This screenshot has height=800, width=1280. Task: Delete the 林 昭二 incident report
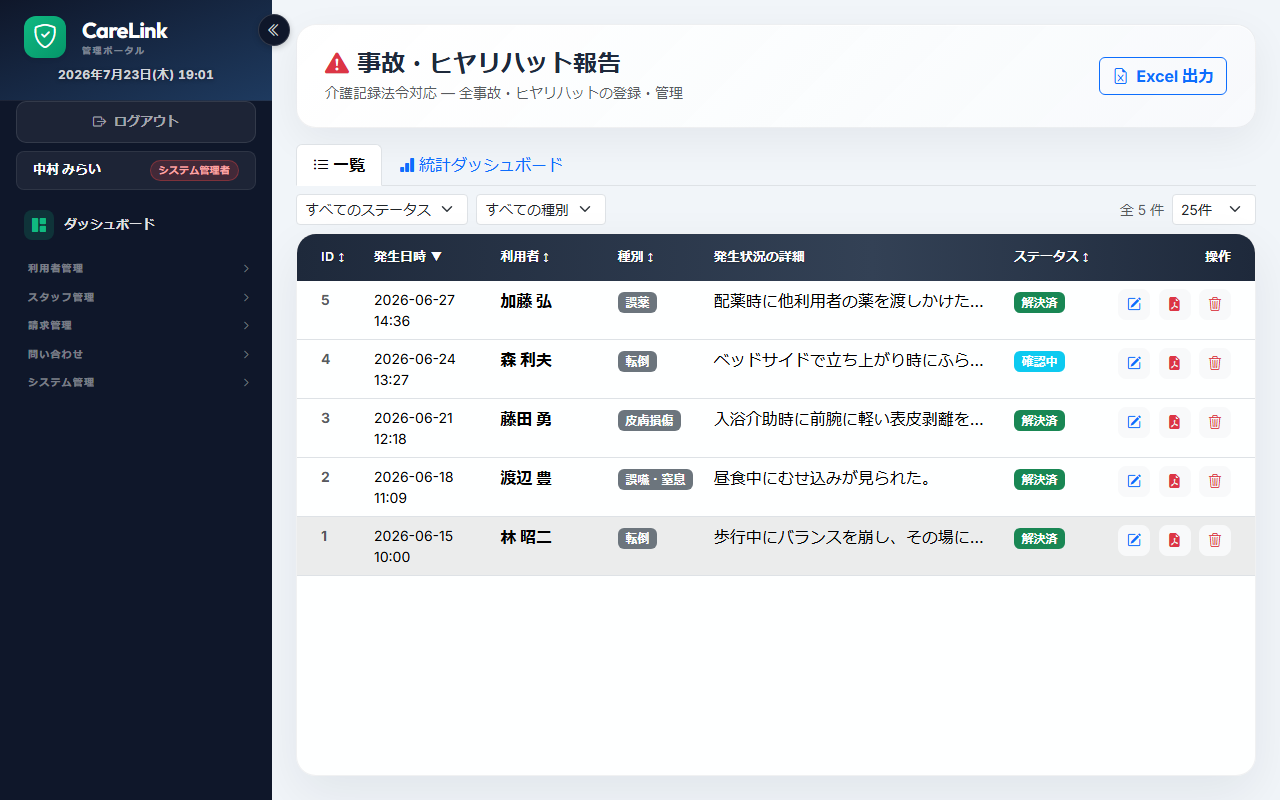[x=1215, y=540]
